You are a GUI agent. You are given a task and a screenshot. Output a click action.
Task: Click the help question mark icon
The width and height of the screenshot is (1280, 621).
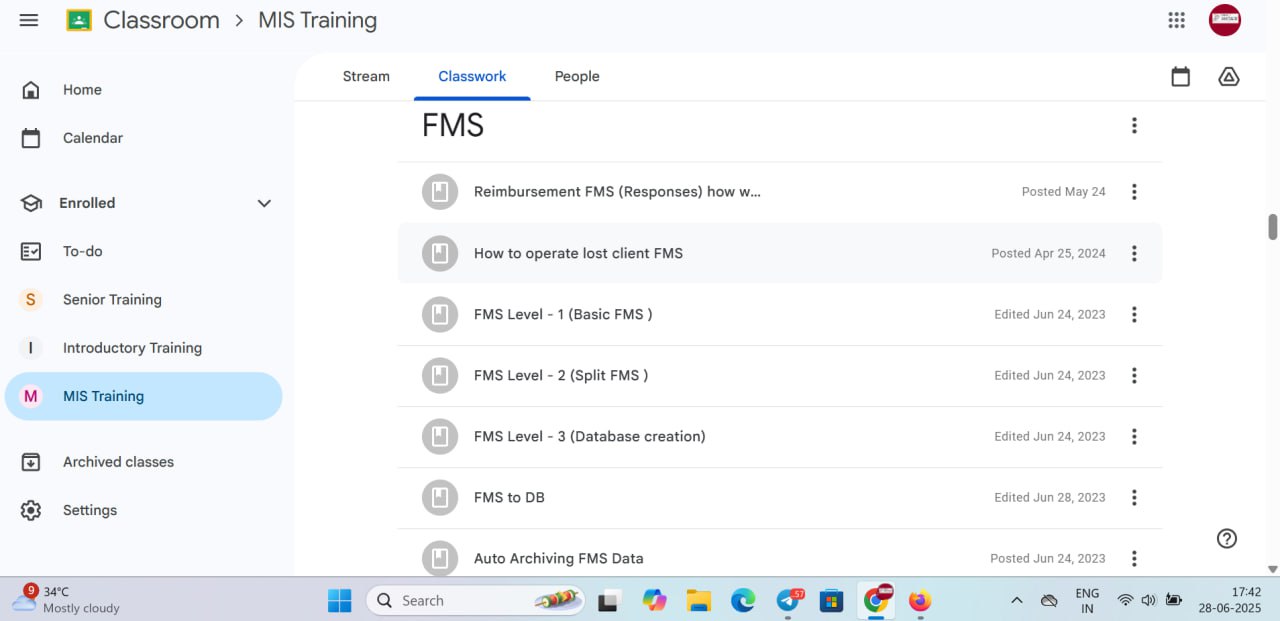[x=1227, y=538]
